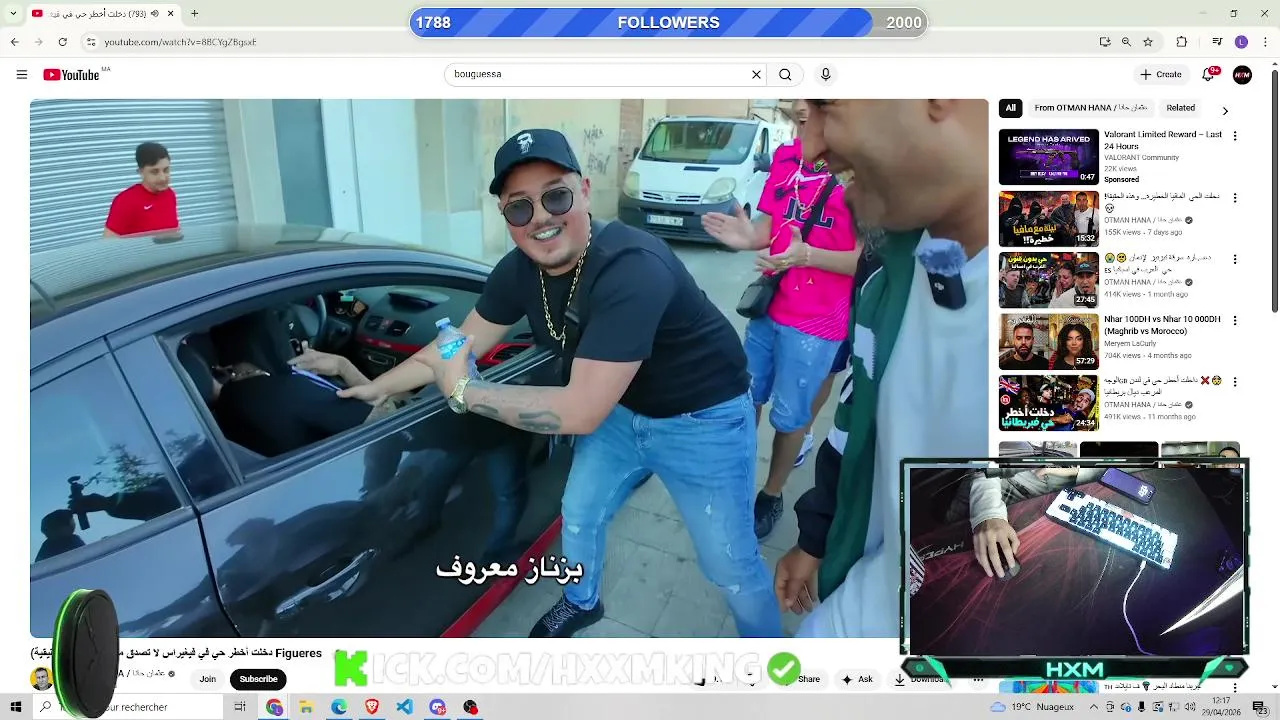Start voice search with the microphone
This screenshot has height=720, width=1280.
(x=825, y=74)
